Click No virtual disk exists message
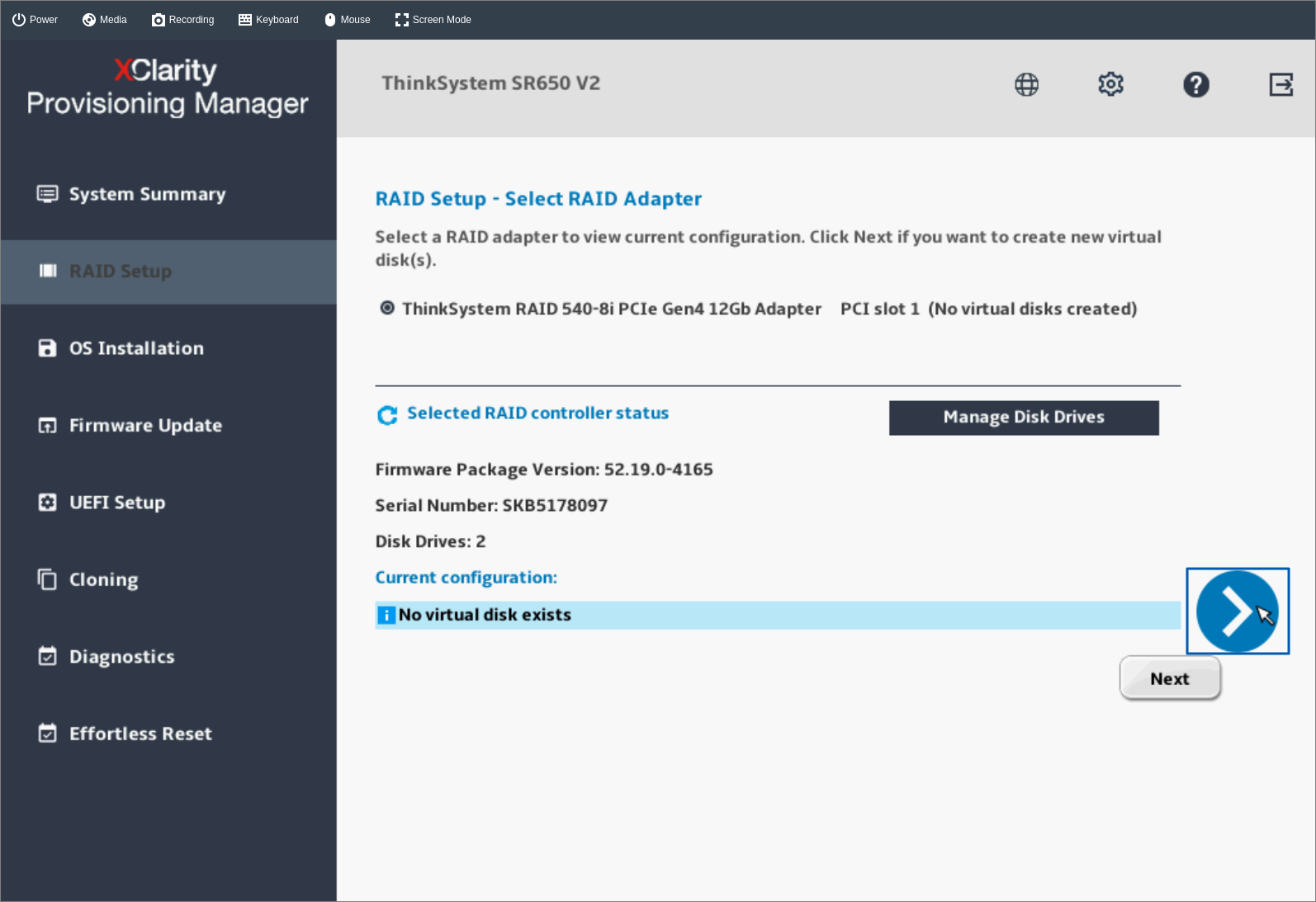The width and height of the screenshot is (1316, 902). pos(485,615)
